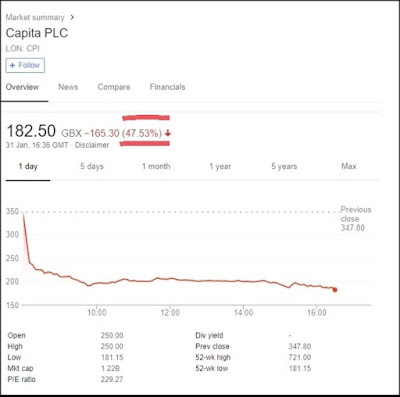Select the 5 years chart range
This screenshot has height=397, width=400.
284,166
